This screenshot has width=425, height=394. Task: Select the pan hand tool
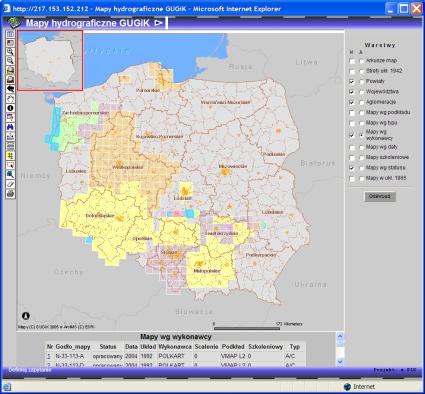10,99
